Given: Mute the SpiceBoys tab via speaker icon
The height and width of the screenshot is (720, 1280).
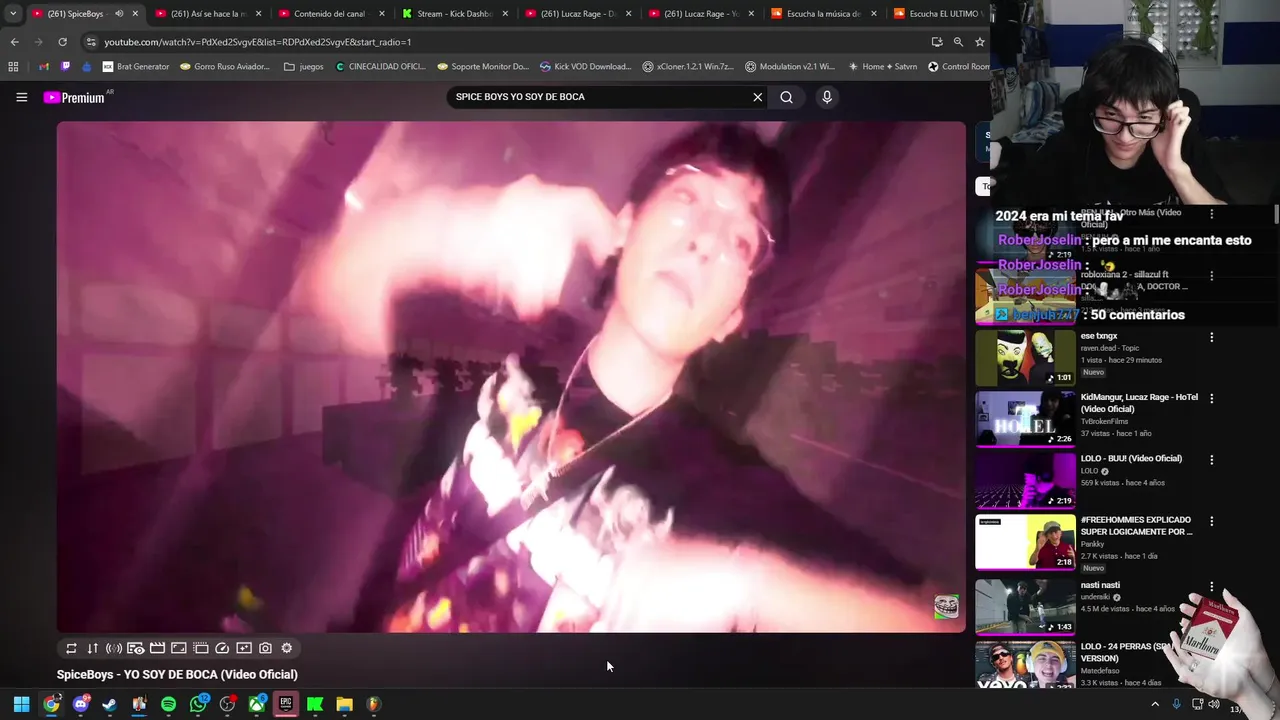Looking at the screenshot, I should [x=119, y=14].
